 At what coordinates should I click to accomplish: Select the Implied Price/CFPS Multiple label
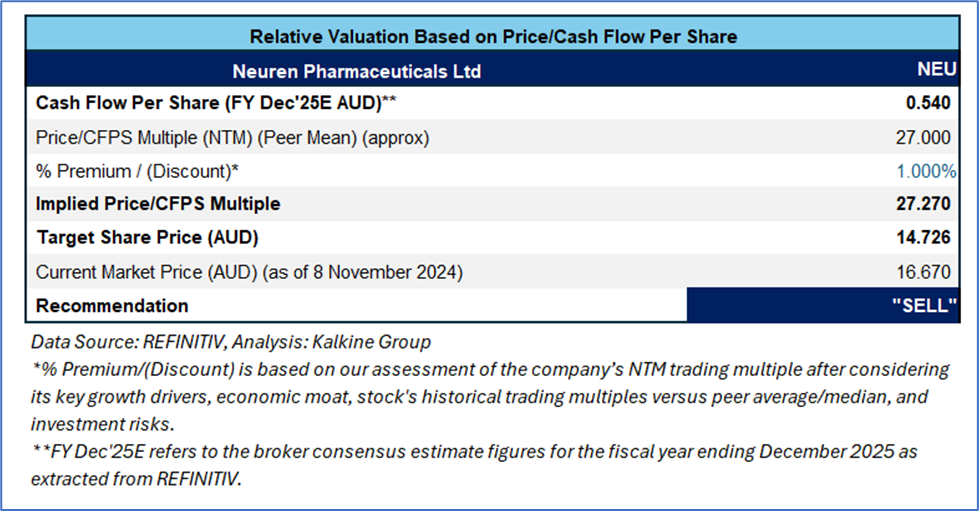pos(158,204)
